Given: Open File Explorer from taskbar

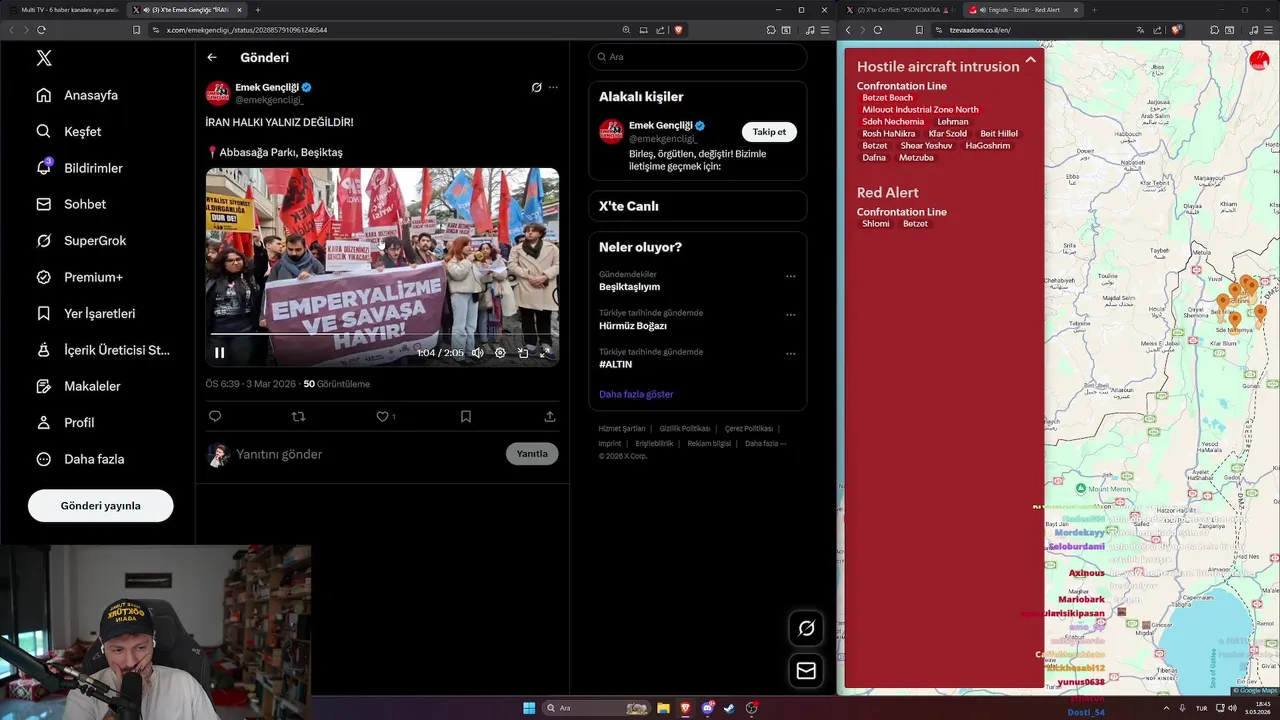Looking at the screenshot, I should click(x=663, y=708).
